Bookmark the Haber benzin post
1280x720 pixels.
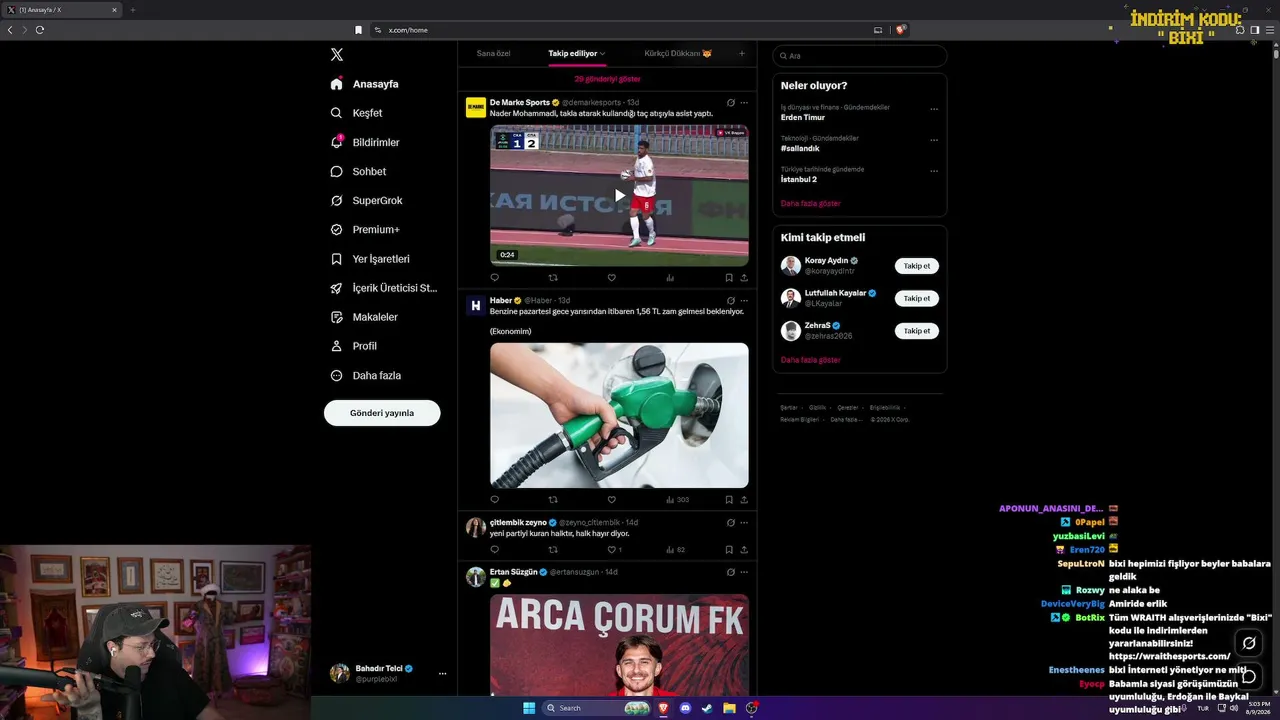tap(729, 499)
